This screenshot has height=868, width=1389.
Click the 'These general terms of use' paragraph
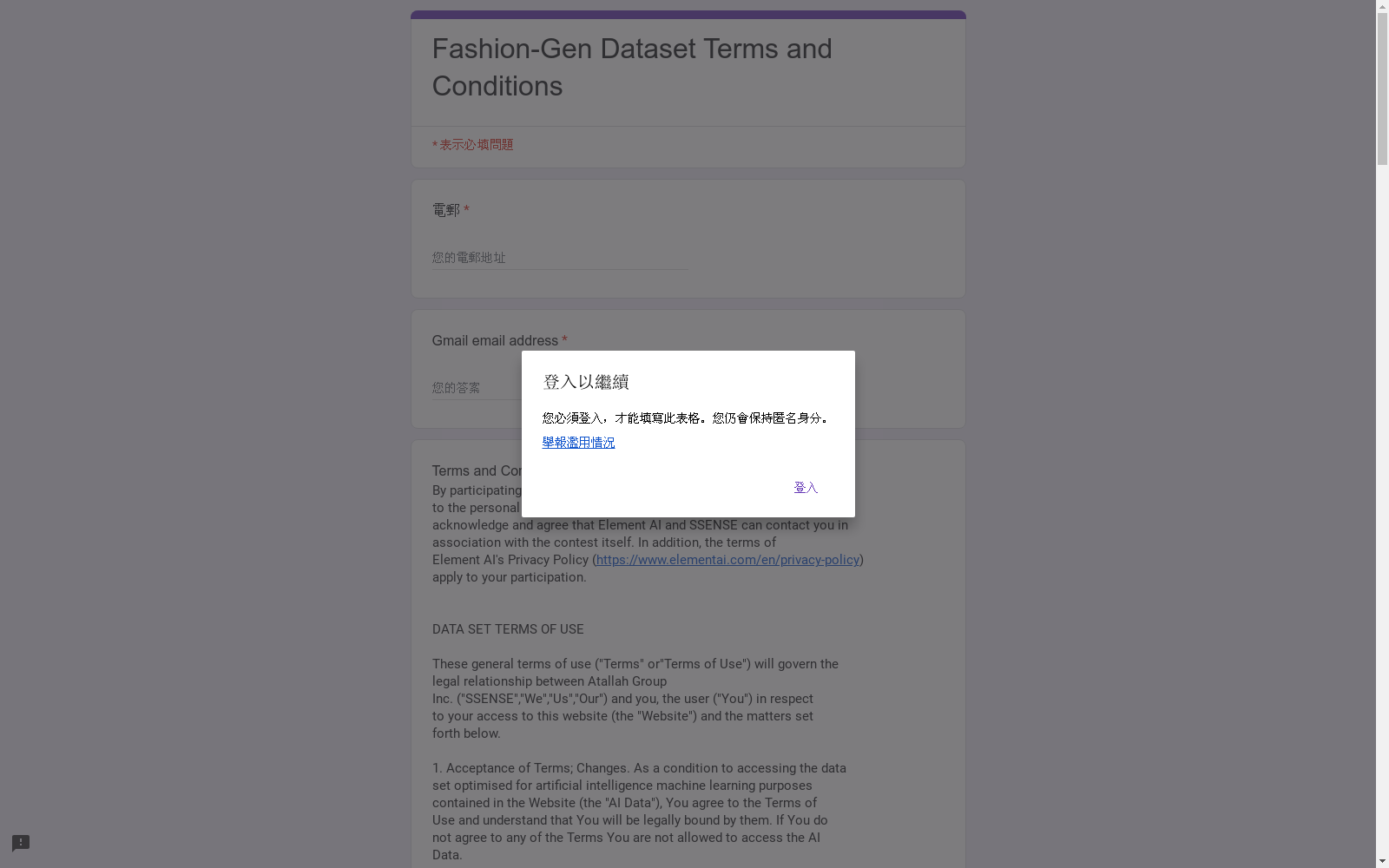[x=635, y=699]
